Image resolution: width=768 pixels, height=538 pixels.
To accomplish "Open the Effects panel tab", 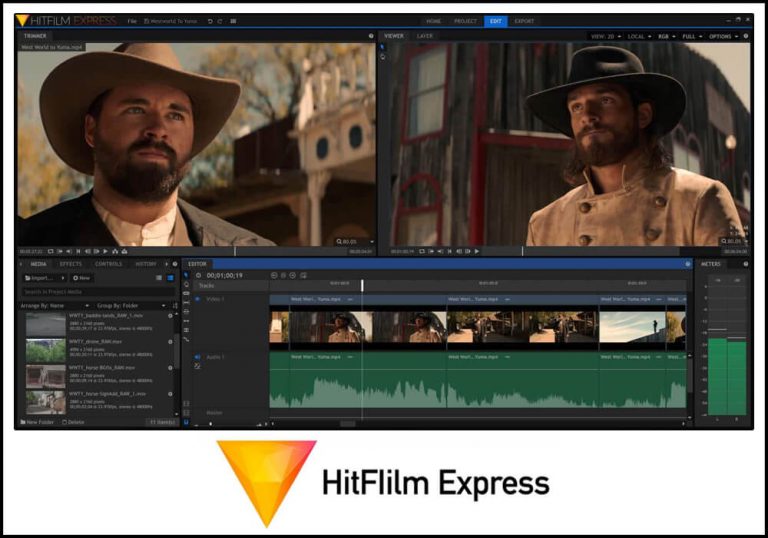I will click(x=71, y=264).
